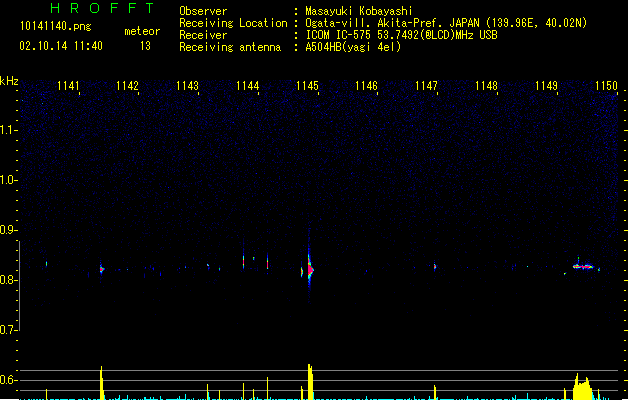The image size is (629, 400).
Task: Click the gray frequency range bracket on left axis
Action: 19,286
